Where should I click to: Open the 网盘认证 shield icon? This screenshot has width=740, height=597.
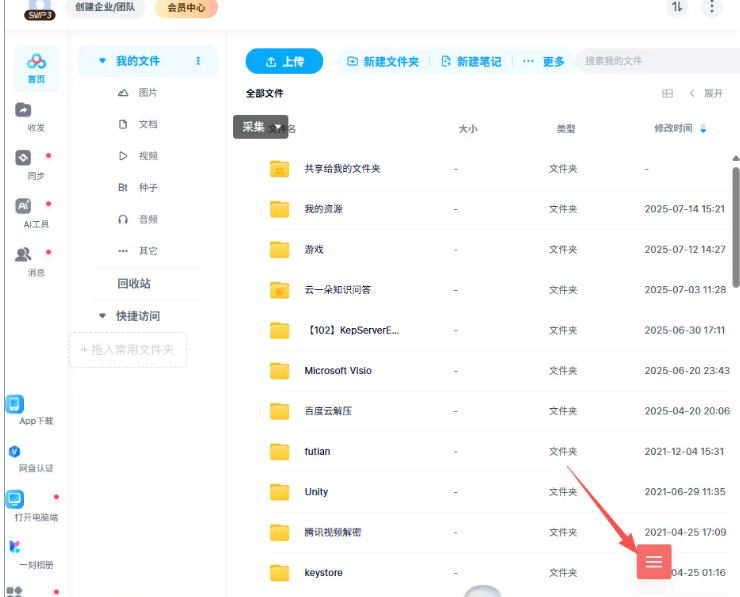coord(15,452)
